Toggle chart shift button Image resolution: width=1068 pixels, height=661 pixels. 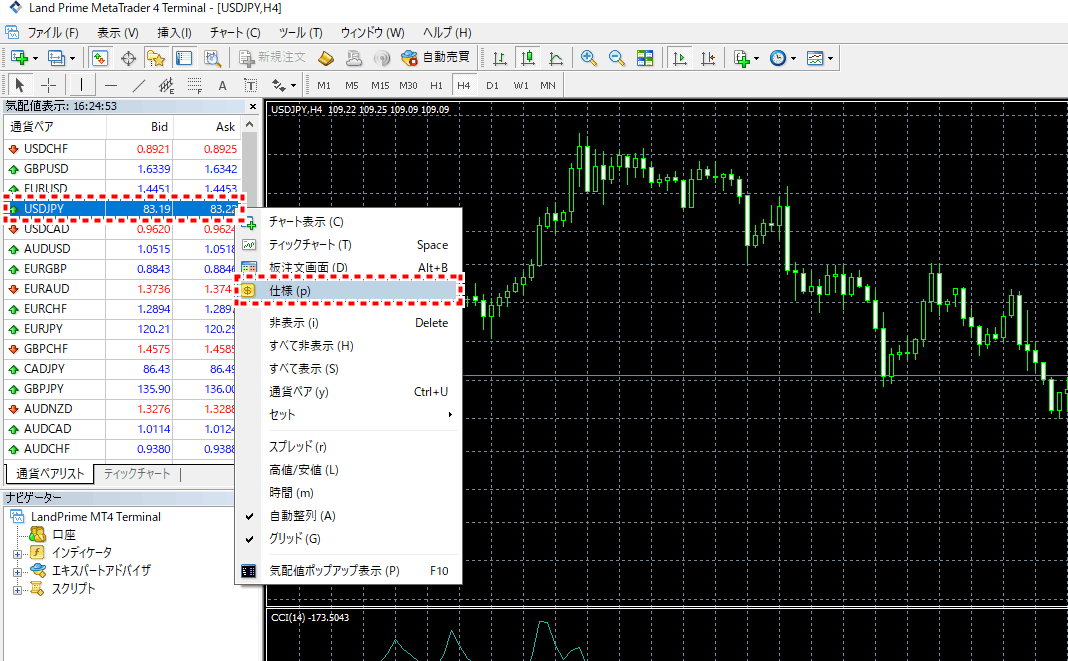708,58
